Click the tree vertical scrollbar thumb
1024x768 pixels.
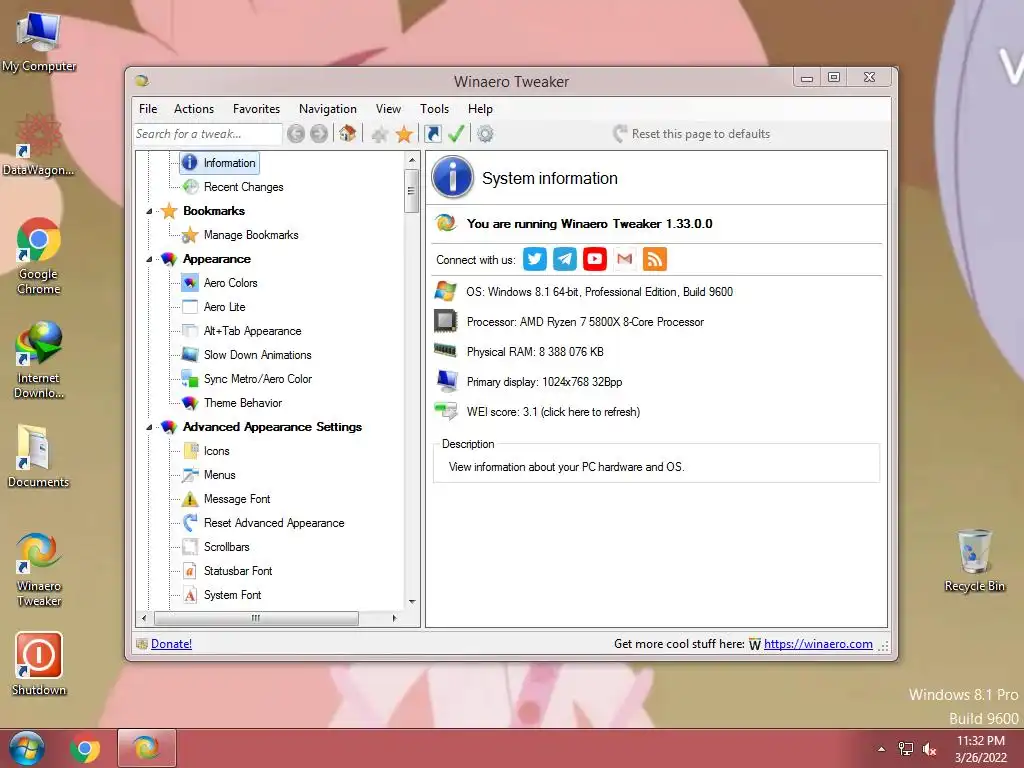point(411,191)
